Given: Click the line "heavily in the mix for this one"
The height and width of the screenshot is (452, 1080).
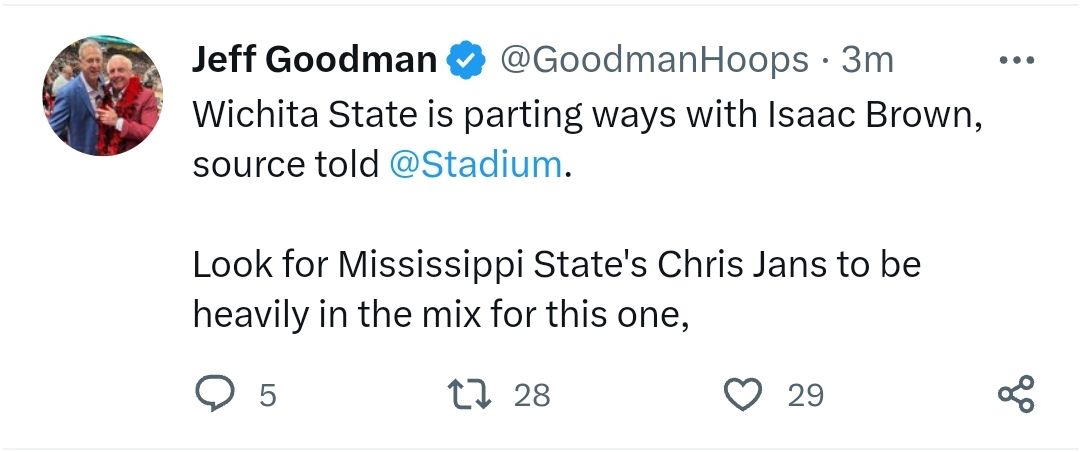Looking at the screenshot, I should click(x=440, y=315).
